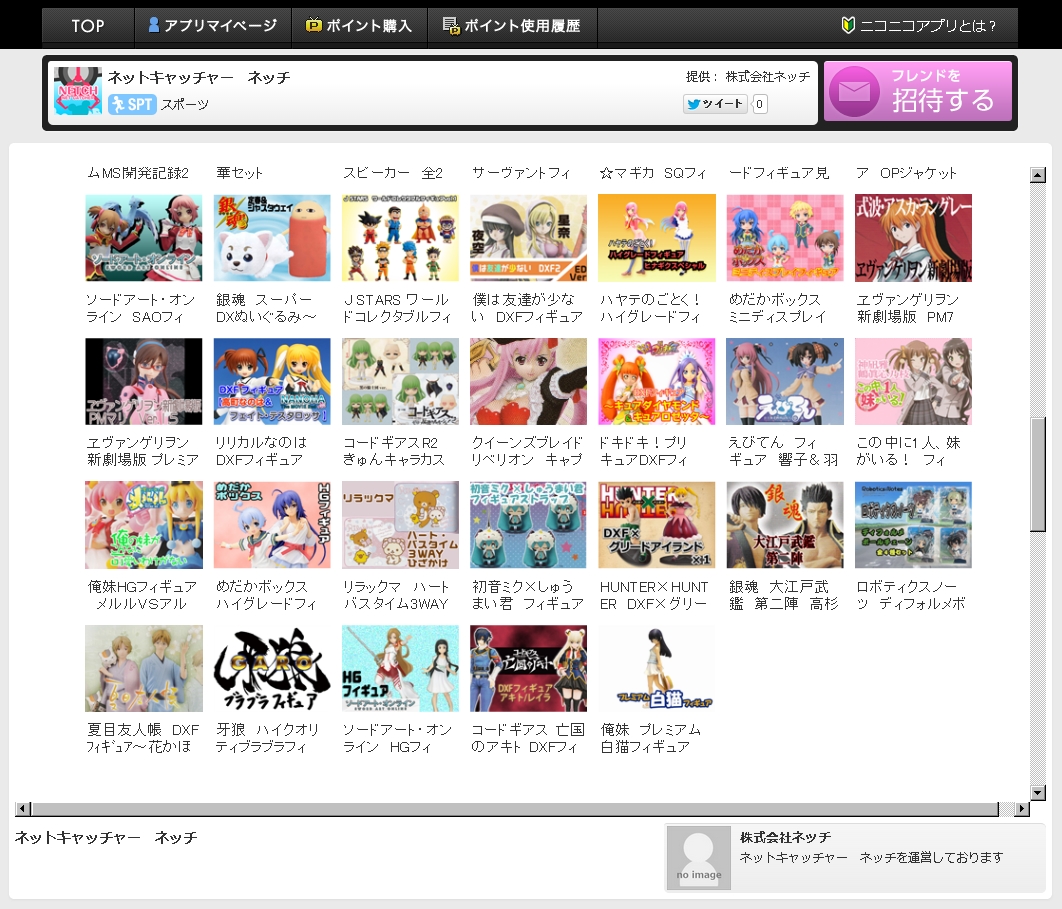Viewport: 1062px width, 909px height.
Task: Click スポーツ category text
Action: 184,104
